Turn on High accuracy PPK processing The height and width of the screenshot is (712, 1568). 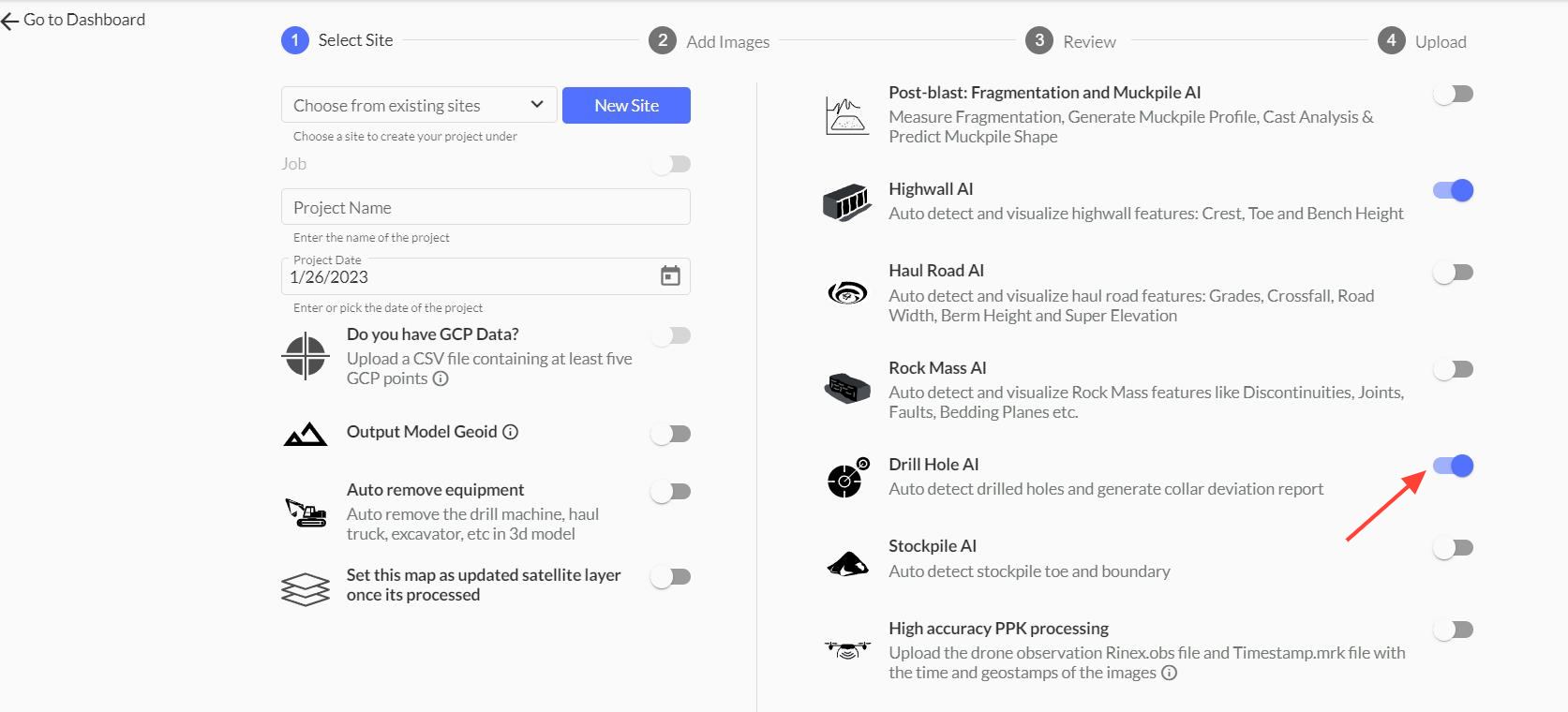pyautogui.click(x=1453, y=630)
